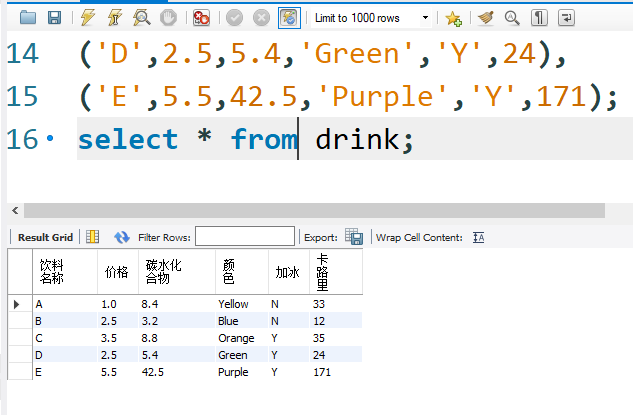The height and width of the screenshot is (415, 633).
Task: Execute the query using the lightning bolt icon
Action: [x=89, y=18]
